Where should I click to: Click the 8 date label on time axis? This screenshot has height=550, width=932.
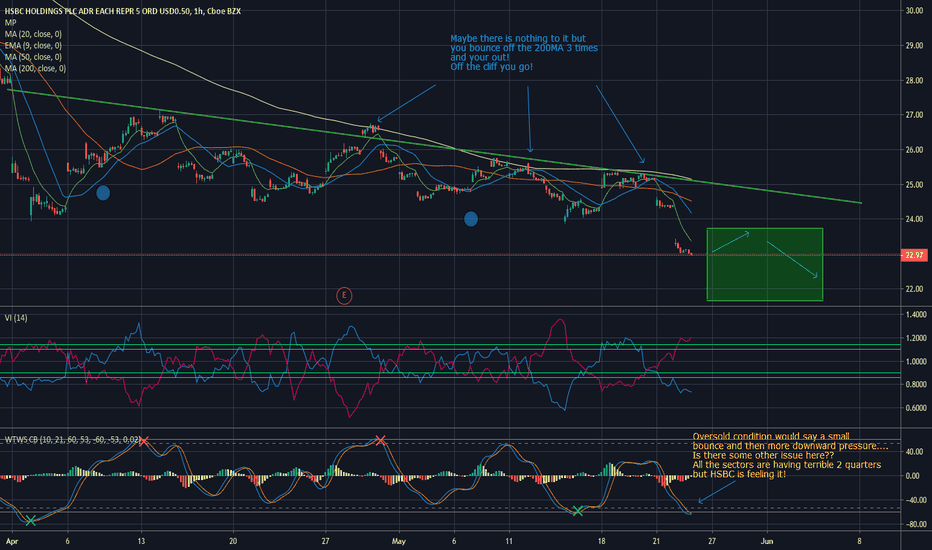click(x=859, y=541)
